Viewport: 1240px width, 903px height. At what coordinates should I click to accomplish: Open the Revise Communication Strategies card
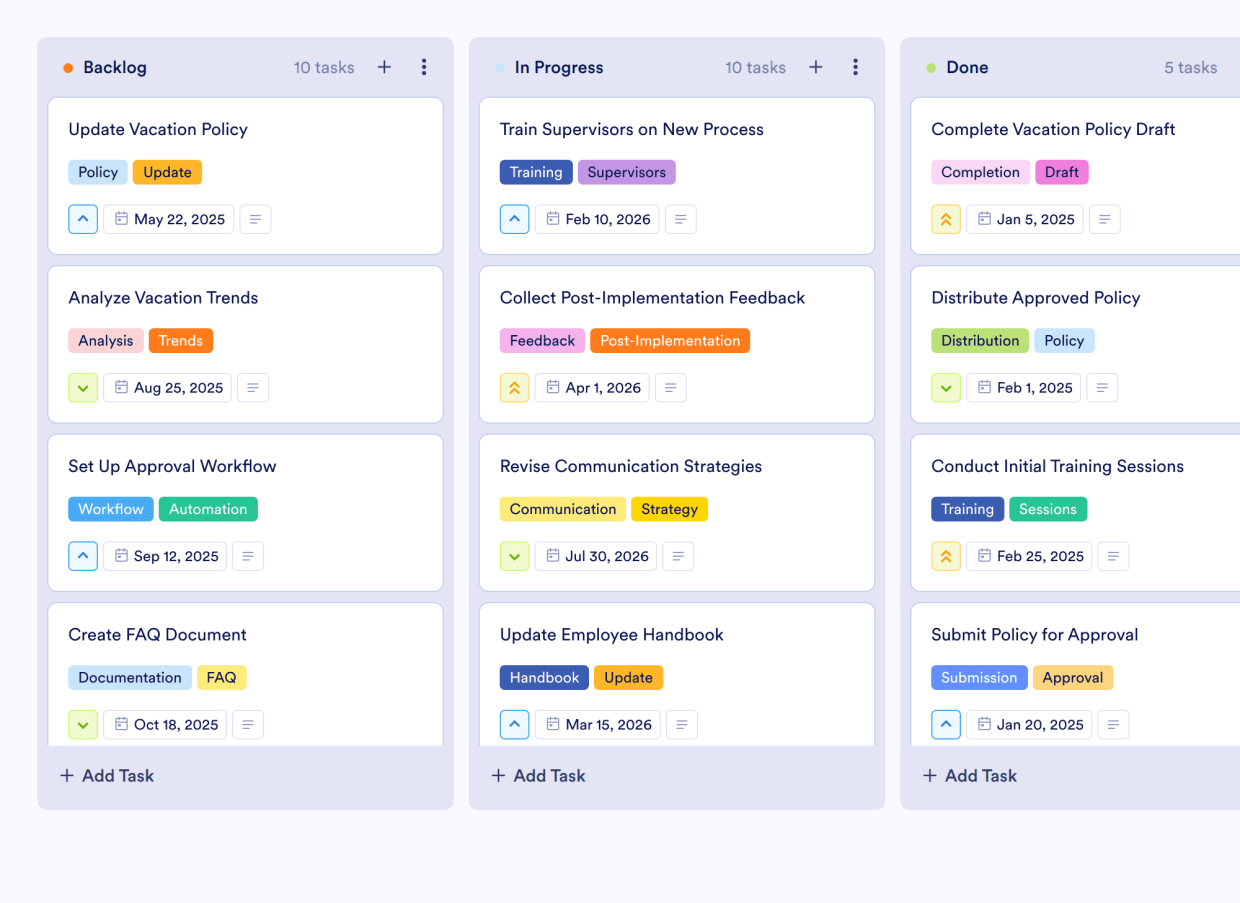coord(631,466)
